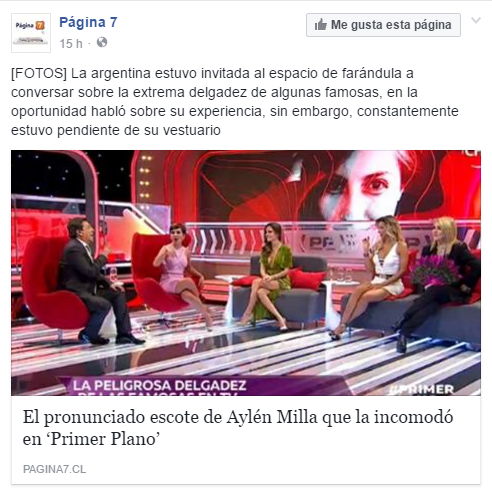Screen dimensions: 492x492
Task: Click the thumbs-up icon on the like-page button
Action: (x=320, y=25)
